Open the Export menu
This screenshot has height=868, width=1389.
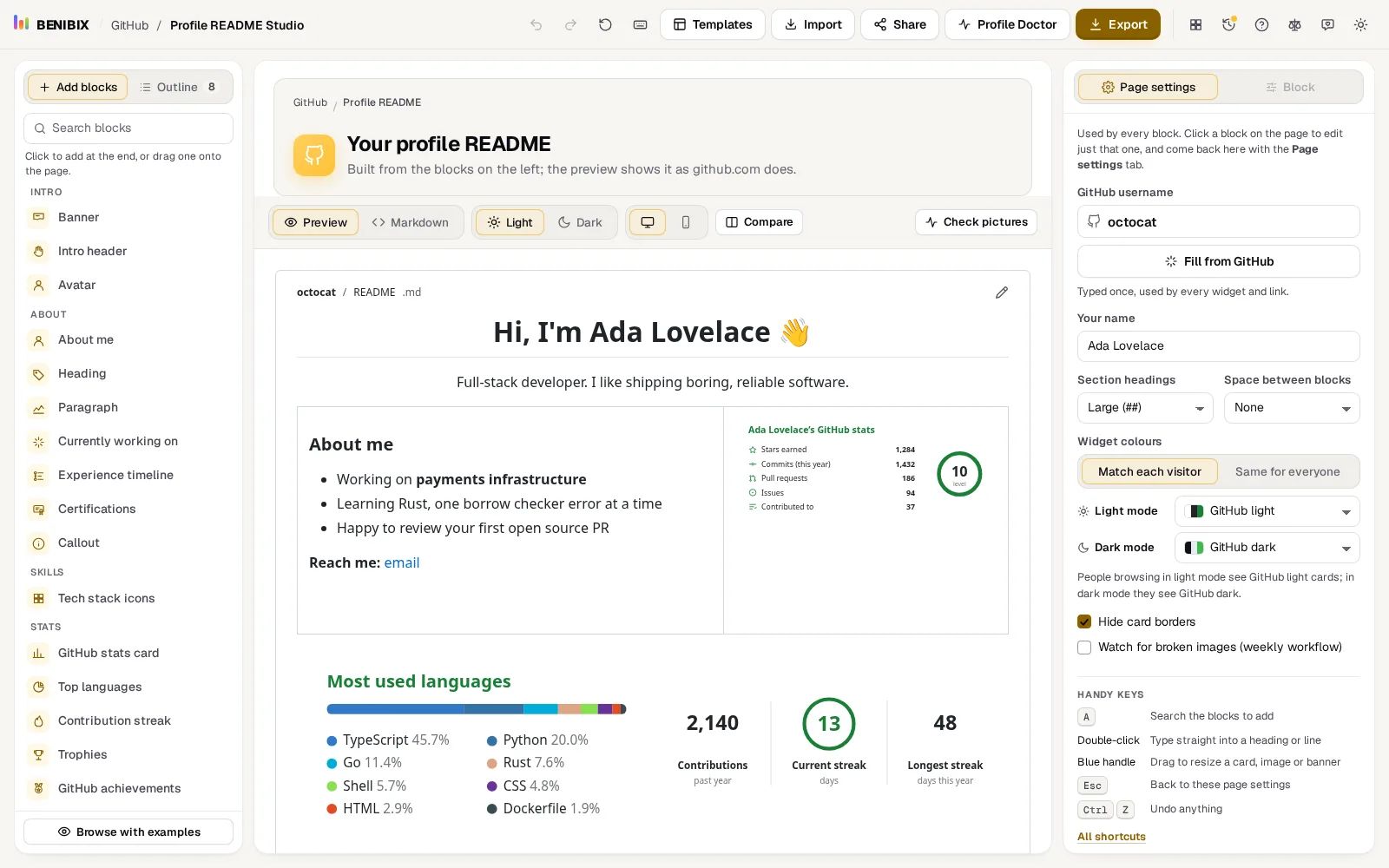1118,24
